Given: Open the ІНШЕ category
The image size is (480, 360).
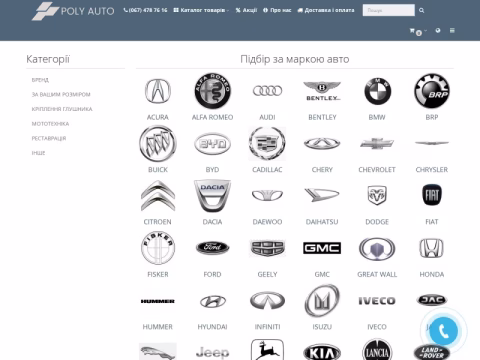Looking at the screenshot, I should click(38, 153).
